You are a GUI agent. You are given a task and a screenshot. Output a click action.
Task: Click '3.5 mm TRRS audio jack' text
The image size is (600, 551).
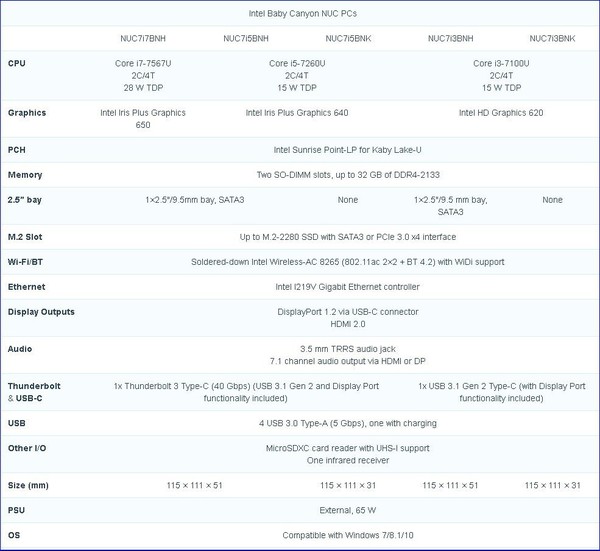[348, 349]
